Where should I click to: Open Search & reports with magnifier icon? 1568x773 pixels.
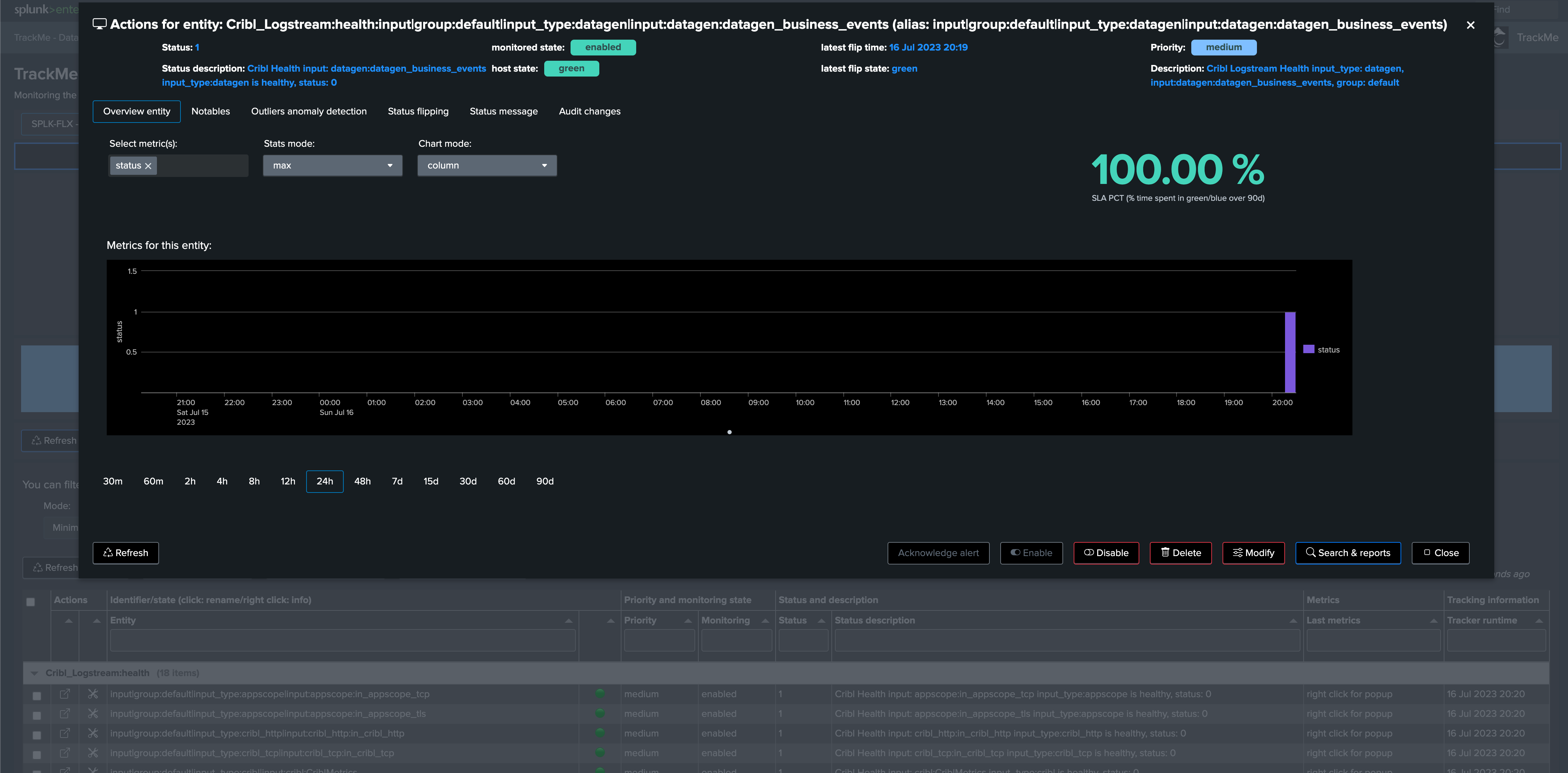pyautogui.click(x=1348, y=553)
